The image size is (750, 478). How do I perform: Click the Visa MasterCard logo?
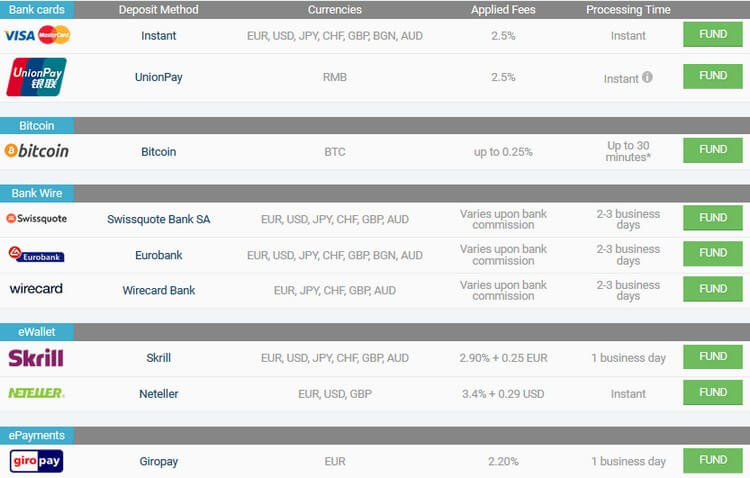tap(37, 35)
